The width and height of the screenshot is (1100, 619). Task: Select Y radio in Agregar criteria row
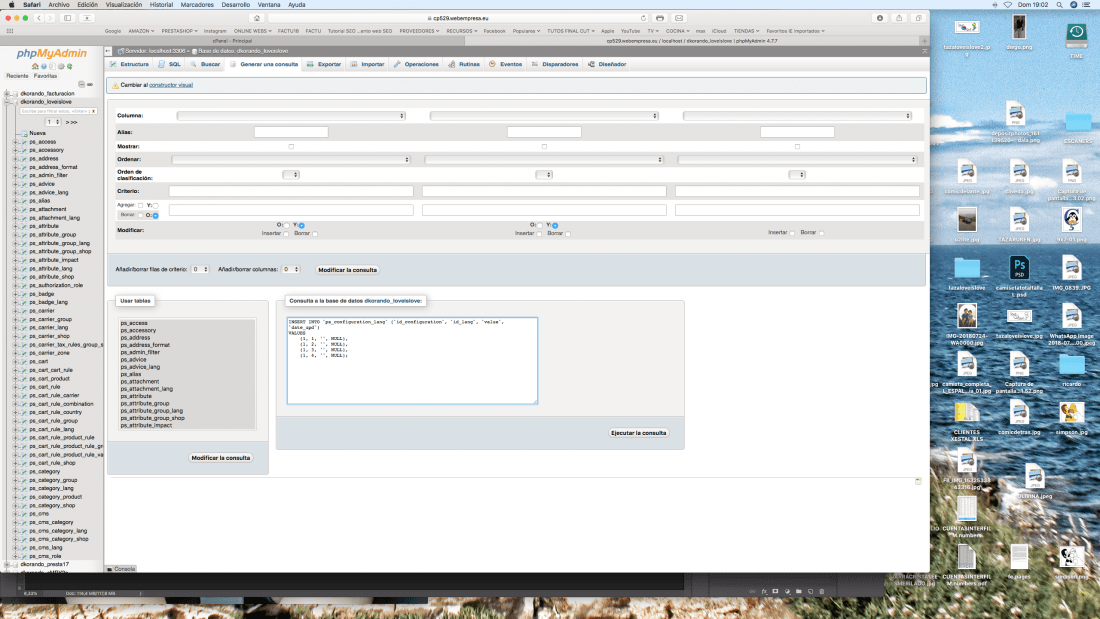(x=156, y=206)
